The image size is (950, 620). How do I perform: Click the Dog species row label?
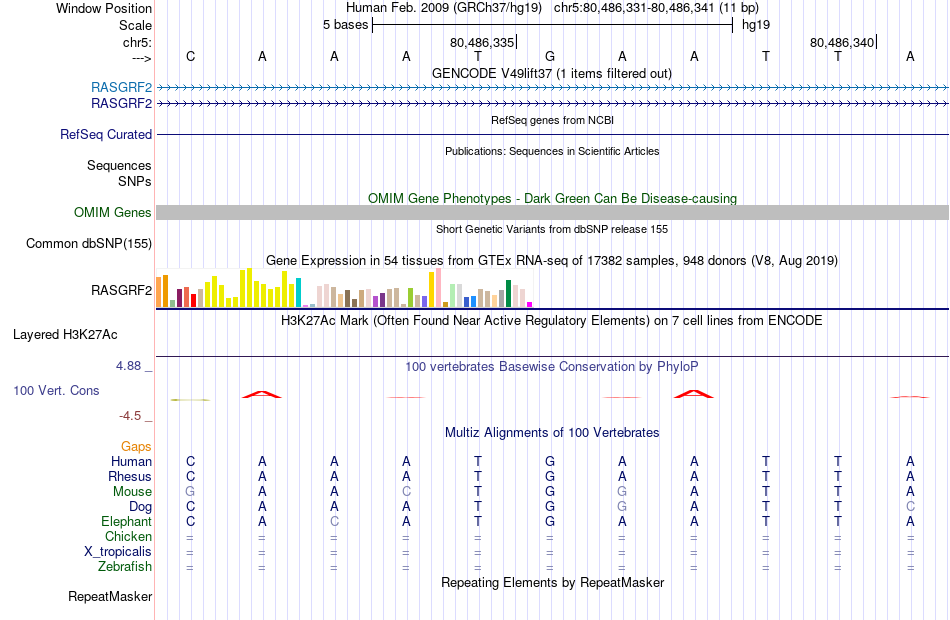click(x=141, y=507)
